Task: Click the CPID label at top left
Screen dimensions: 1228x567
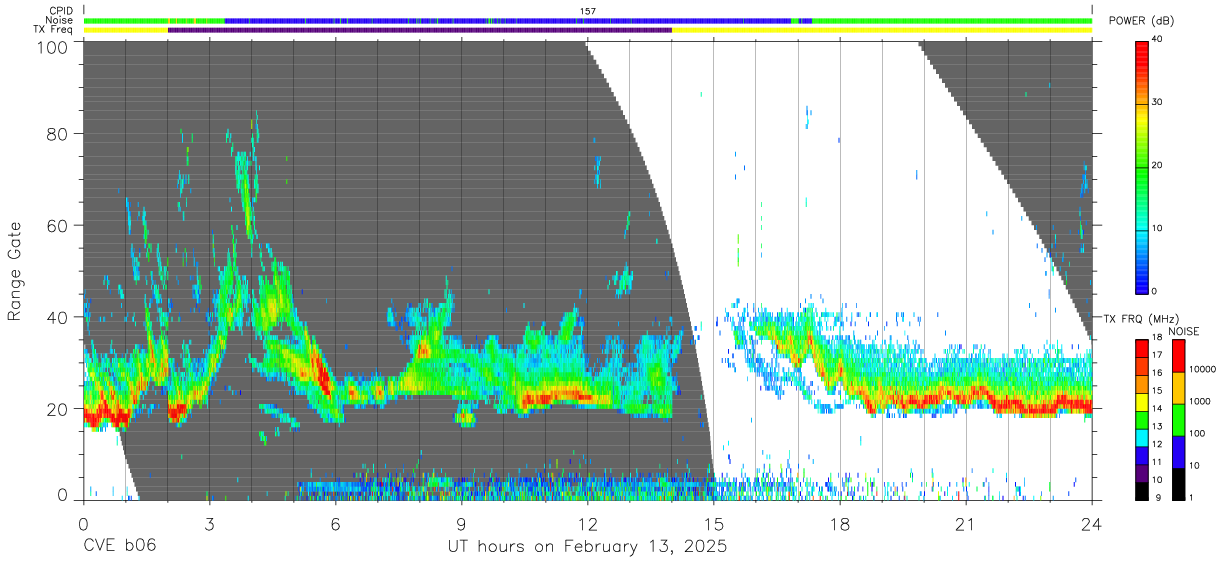Action: tap(60, 11)
